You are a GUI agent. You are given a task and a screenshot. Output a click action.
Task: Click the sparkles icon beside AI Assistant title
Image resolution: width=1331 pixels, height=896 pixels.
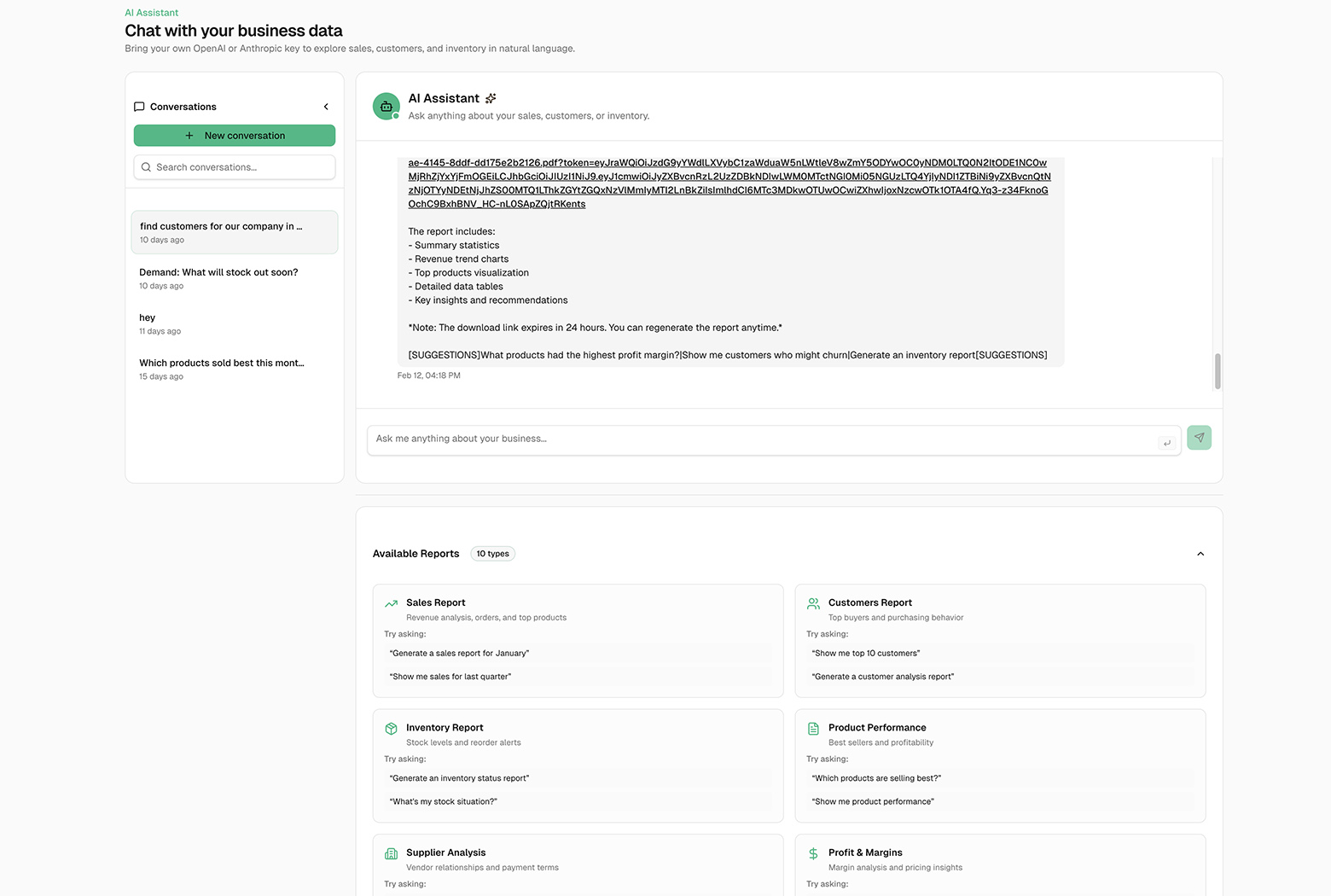coord(491,98)
